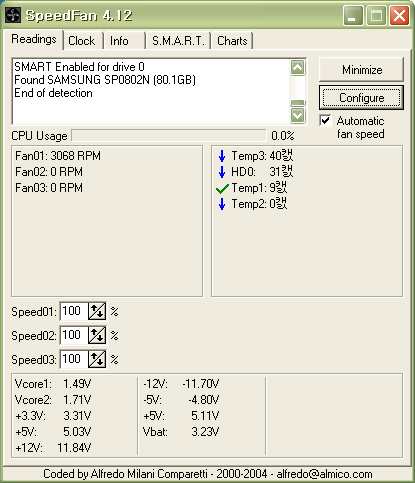Click the +3.3V 3.31V voltage reading
The width and height of the screenshot is (415, 483).
coord(53,416)
